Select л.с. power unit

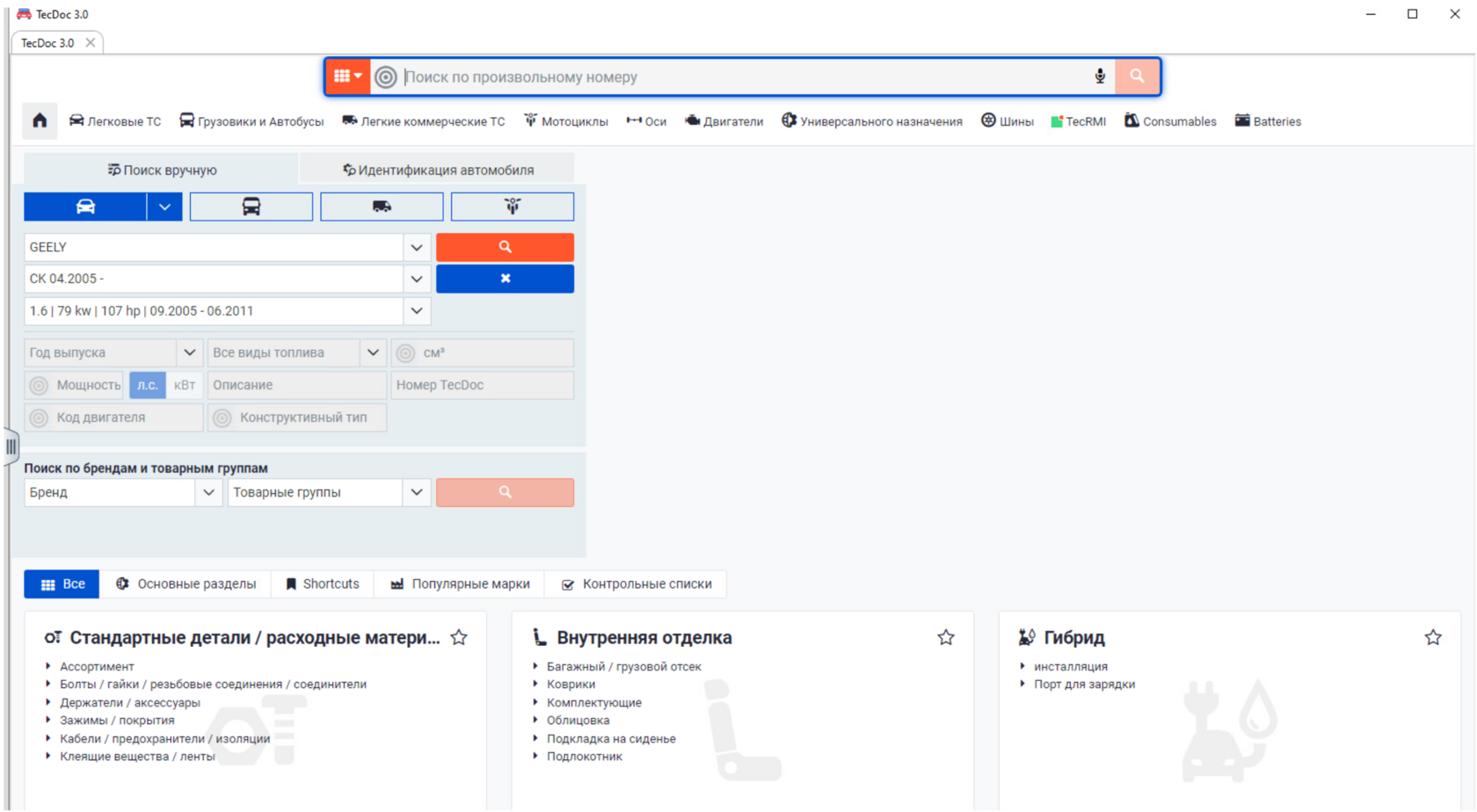[x=148, y=385]
